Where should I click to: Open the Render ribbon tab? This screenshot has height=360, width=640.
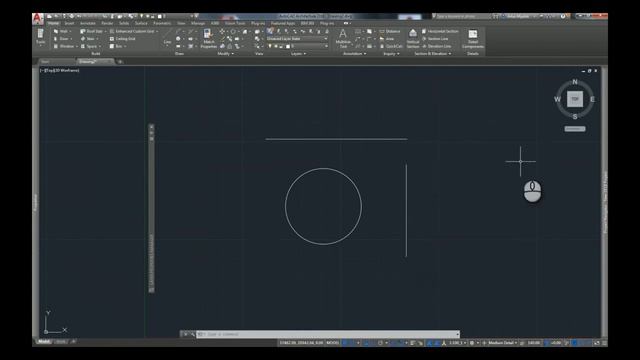tap(107, 23)
